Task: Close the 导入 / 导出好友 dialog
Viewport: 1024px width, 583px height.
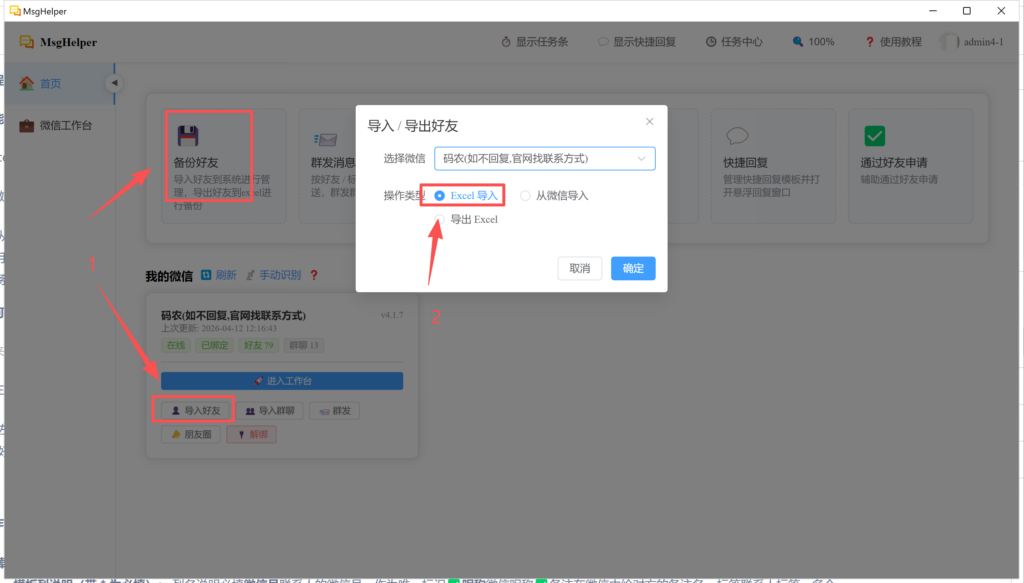Action: point(649,122)
